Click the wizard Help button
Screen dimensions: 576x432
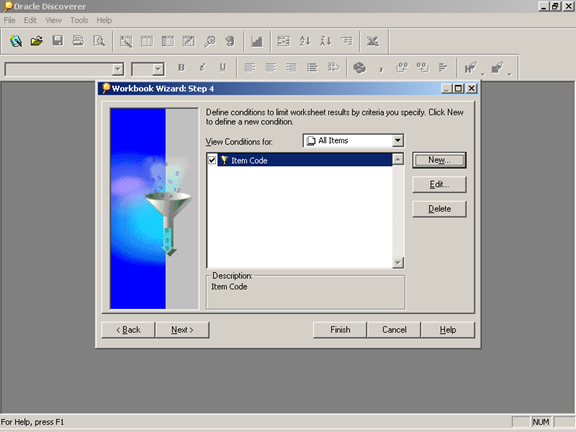(448, 330)
